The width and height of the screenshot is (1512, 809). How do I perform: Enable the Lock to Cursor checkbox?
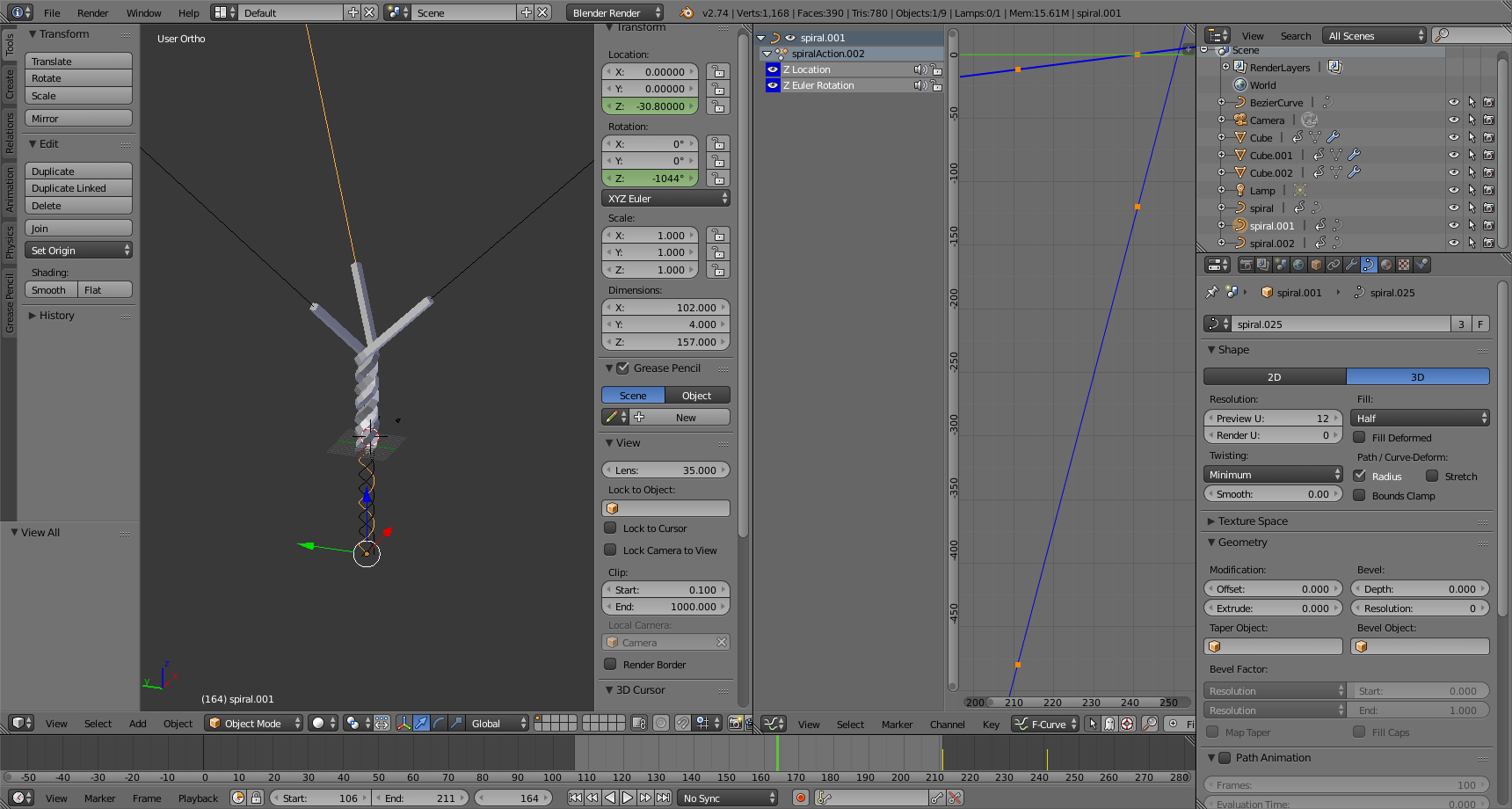point(610,528)
